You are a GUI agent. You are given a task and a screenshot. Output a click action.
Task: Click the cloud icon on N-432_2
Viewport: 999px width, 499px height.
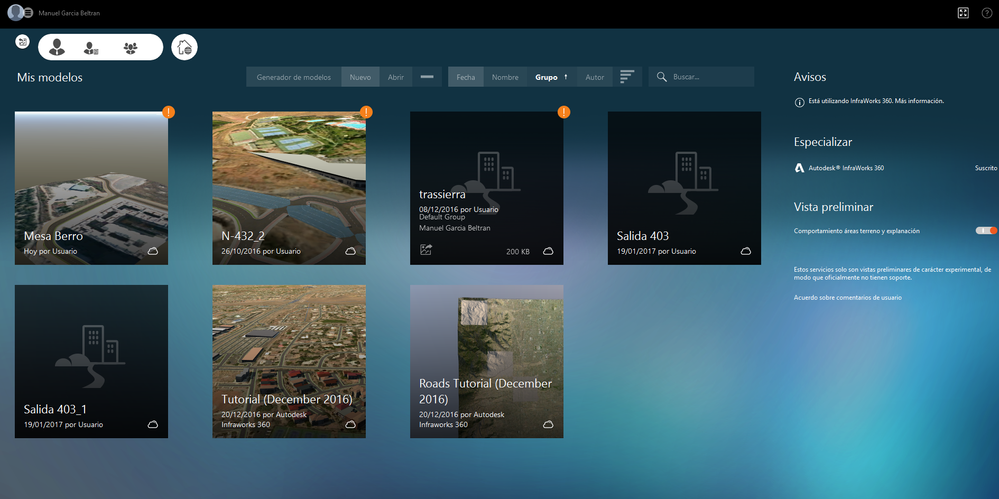[350, 251]
